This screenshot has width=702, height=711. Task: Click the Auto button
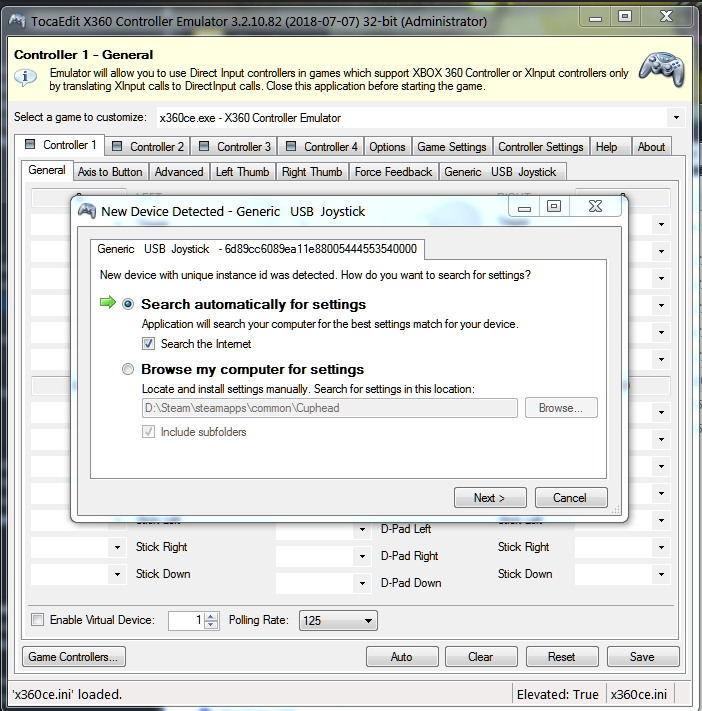402,657
